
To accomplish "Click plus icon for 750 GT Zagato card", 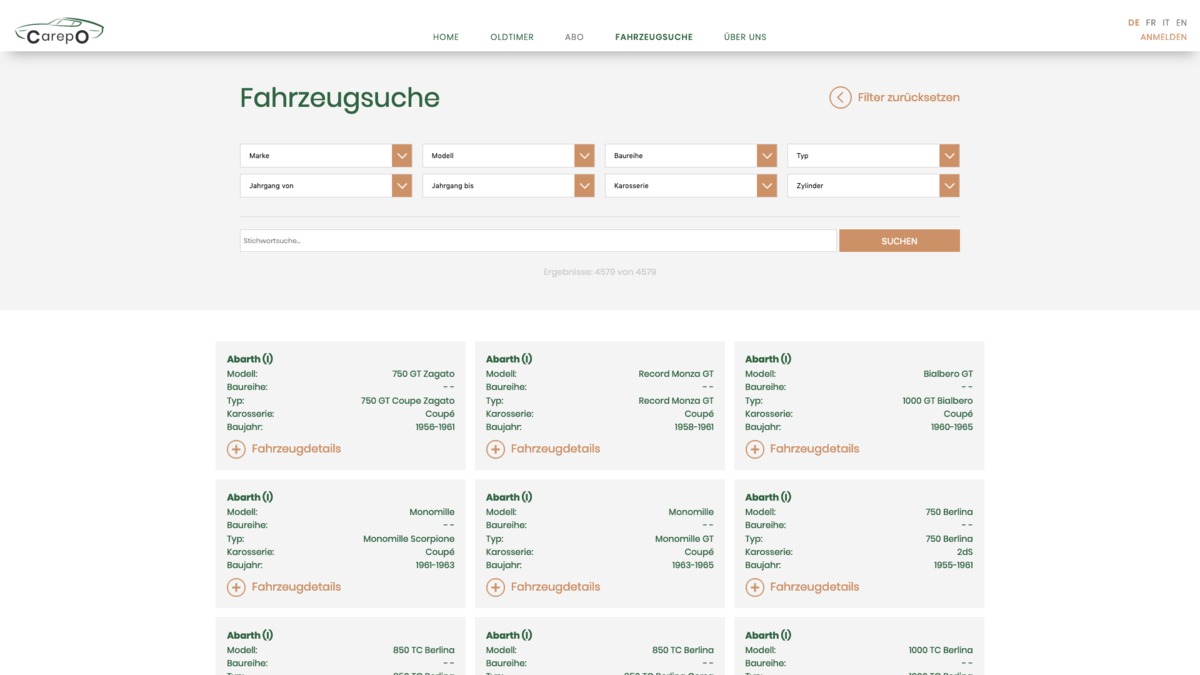I will point(236,449).
